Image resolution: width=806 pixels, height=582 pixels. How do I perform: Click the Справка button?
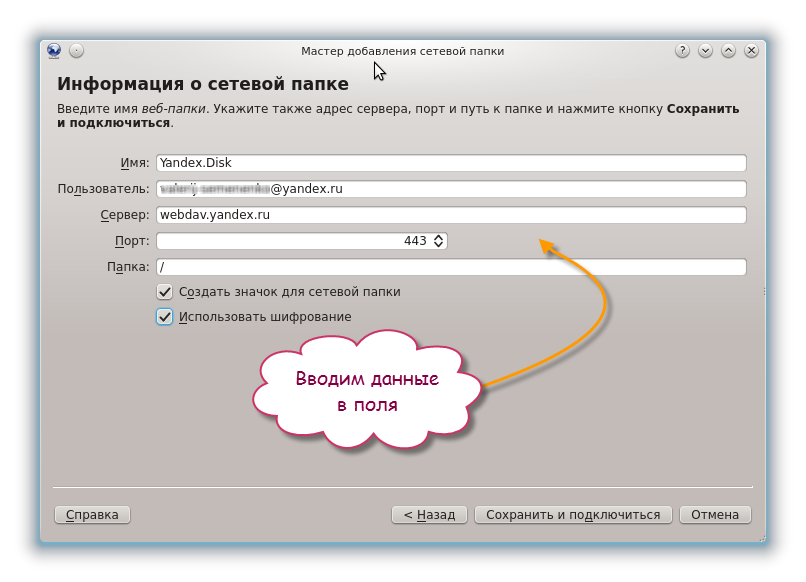point(93,515)
